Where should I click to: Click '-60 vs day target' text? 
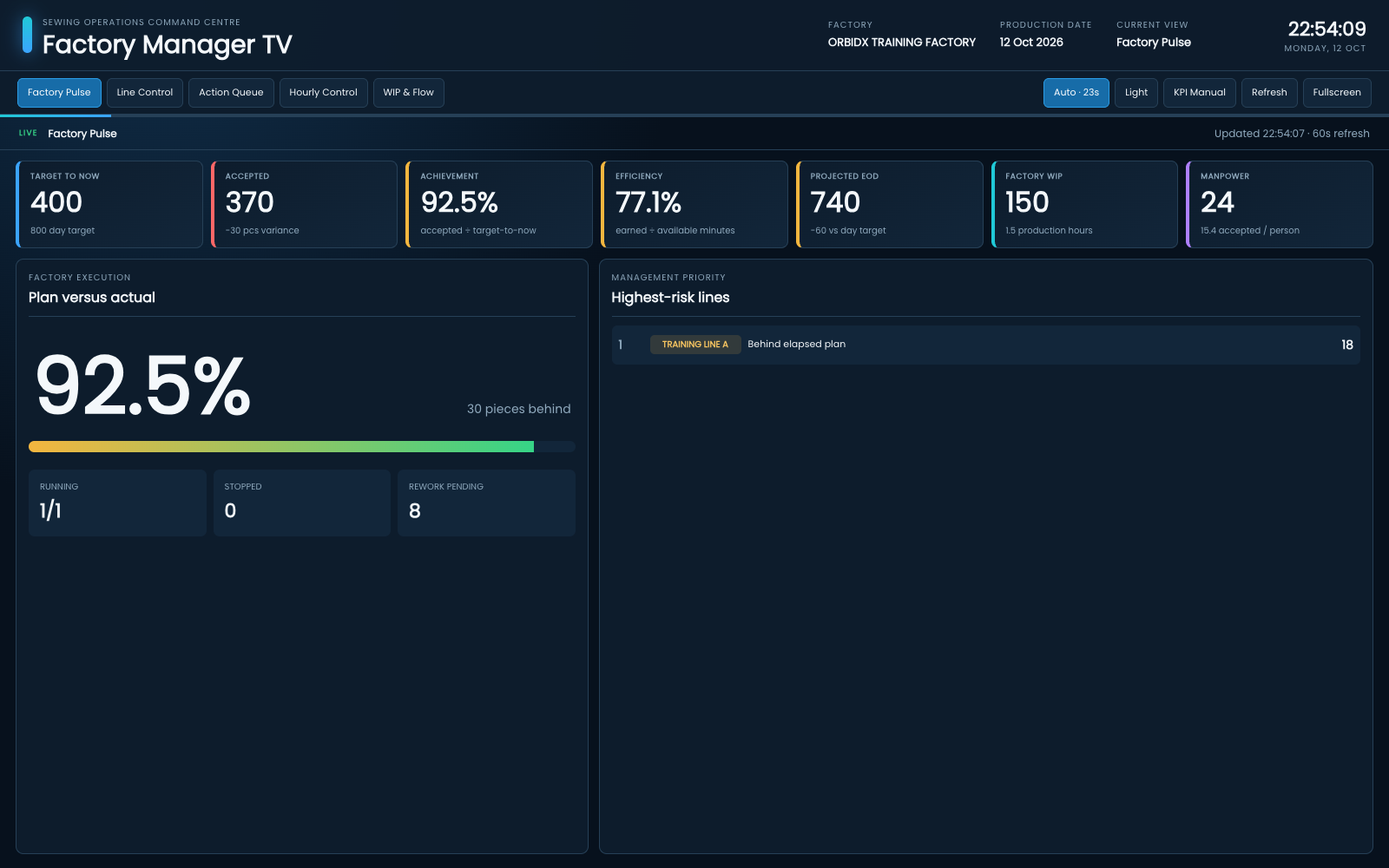(x=848, y=231)
